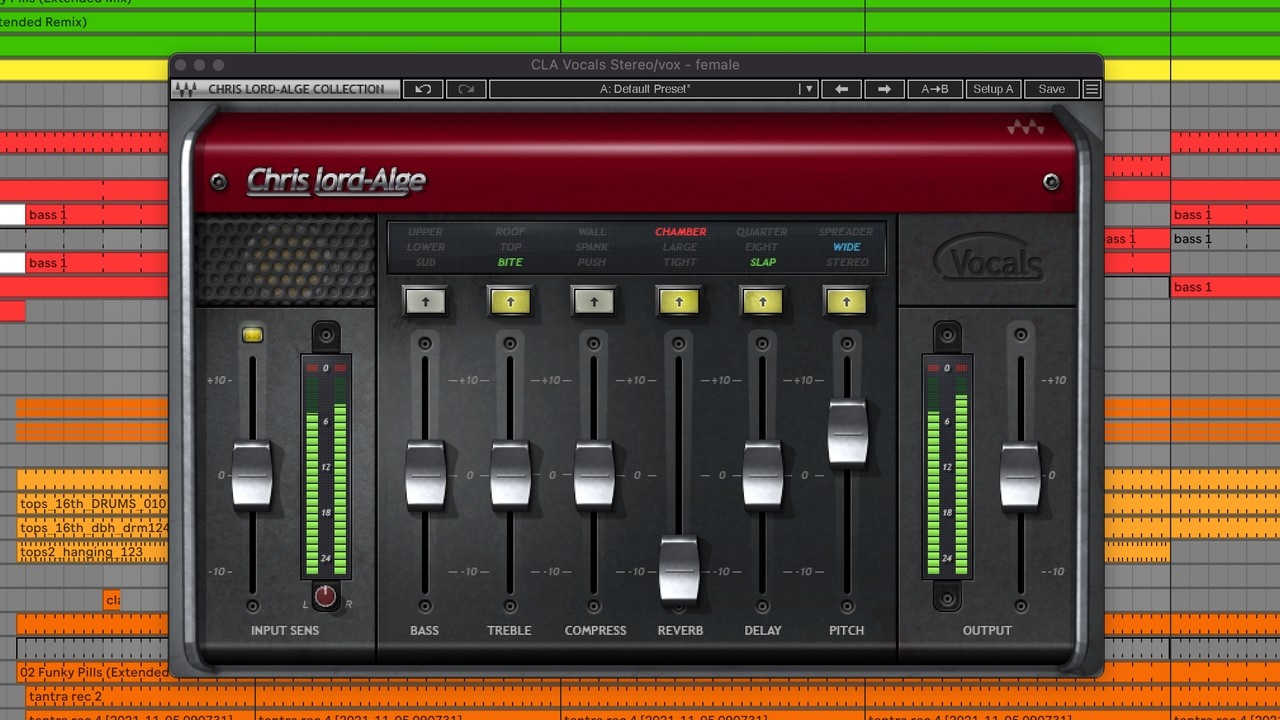Switch setups with the Setup A button

(993, 89)
